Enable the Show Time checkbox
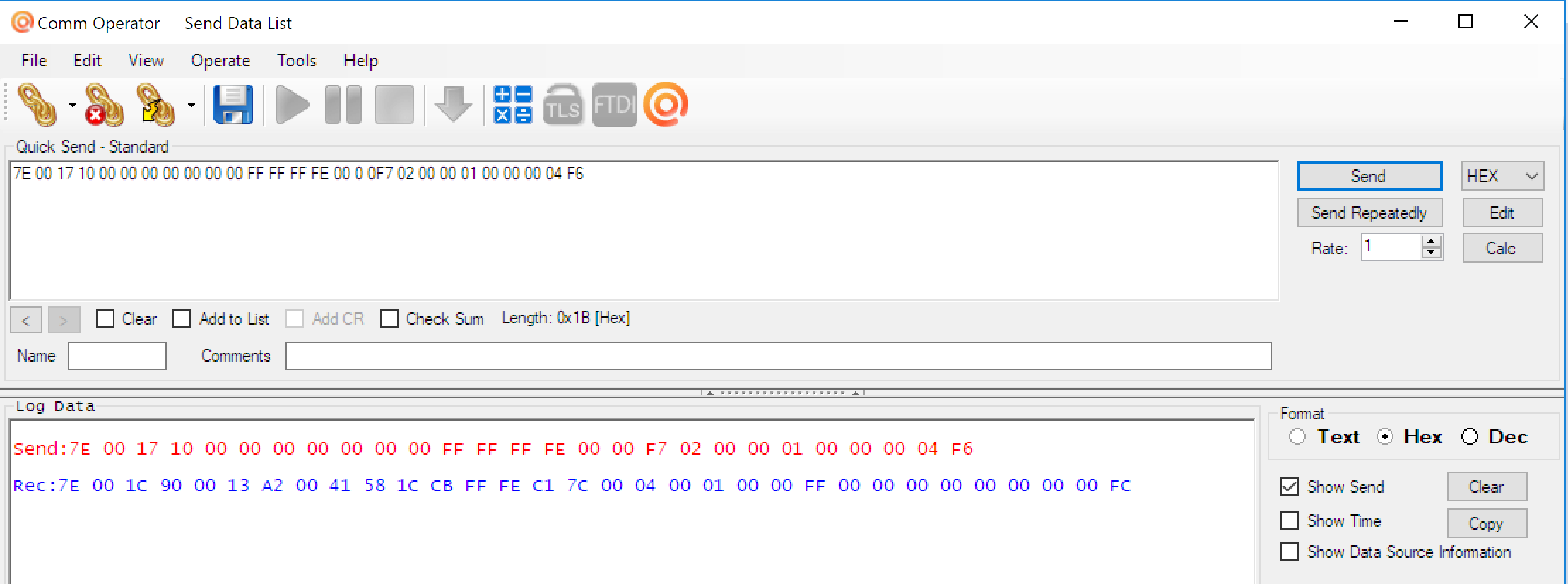 click(x=1290, y=520)
